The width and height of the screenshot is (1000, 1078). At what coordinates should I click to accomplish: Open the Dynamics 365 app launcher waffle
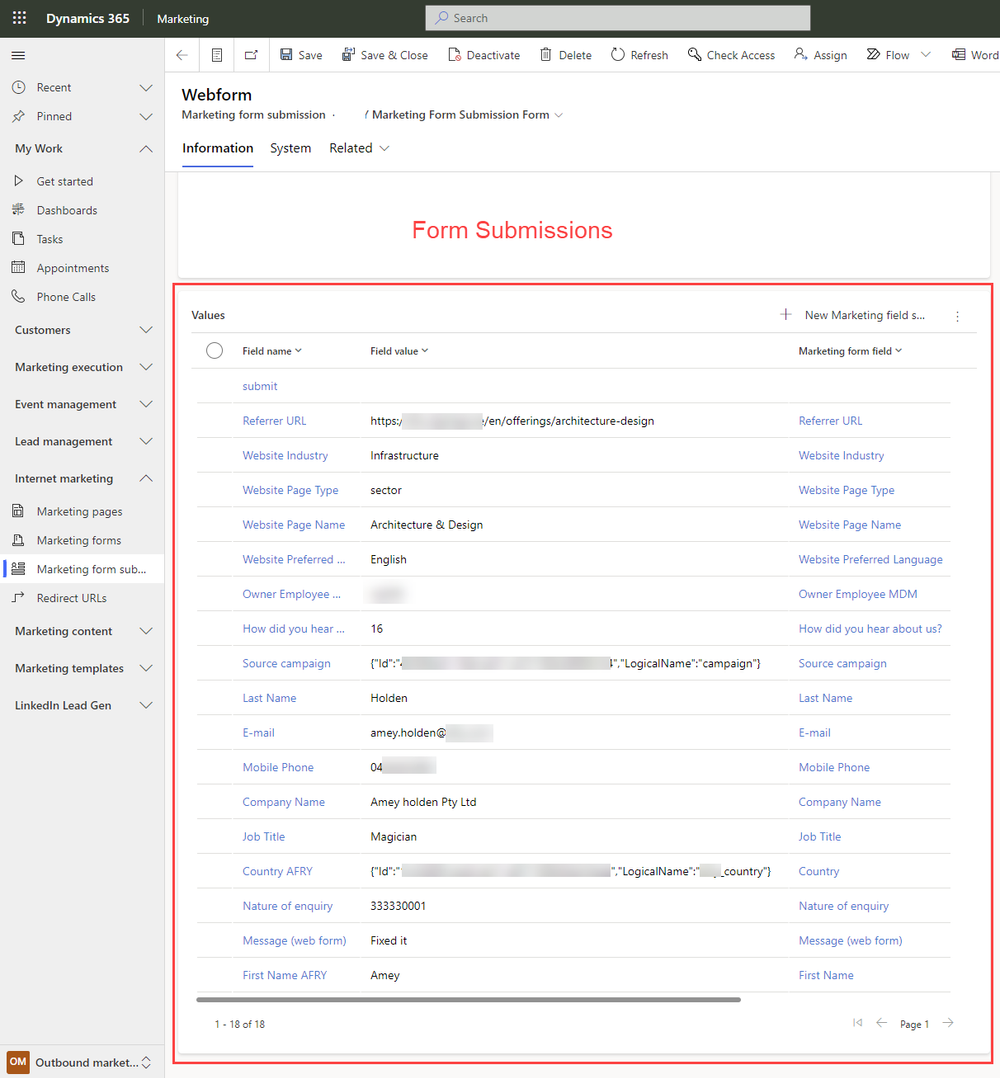[18, 18]
